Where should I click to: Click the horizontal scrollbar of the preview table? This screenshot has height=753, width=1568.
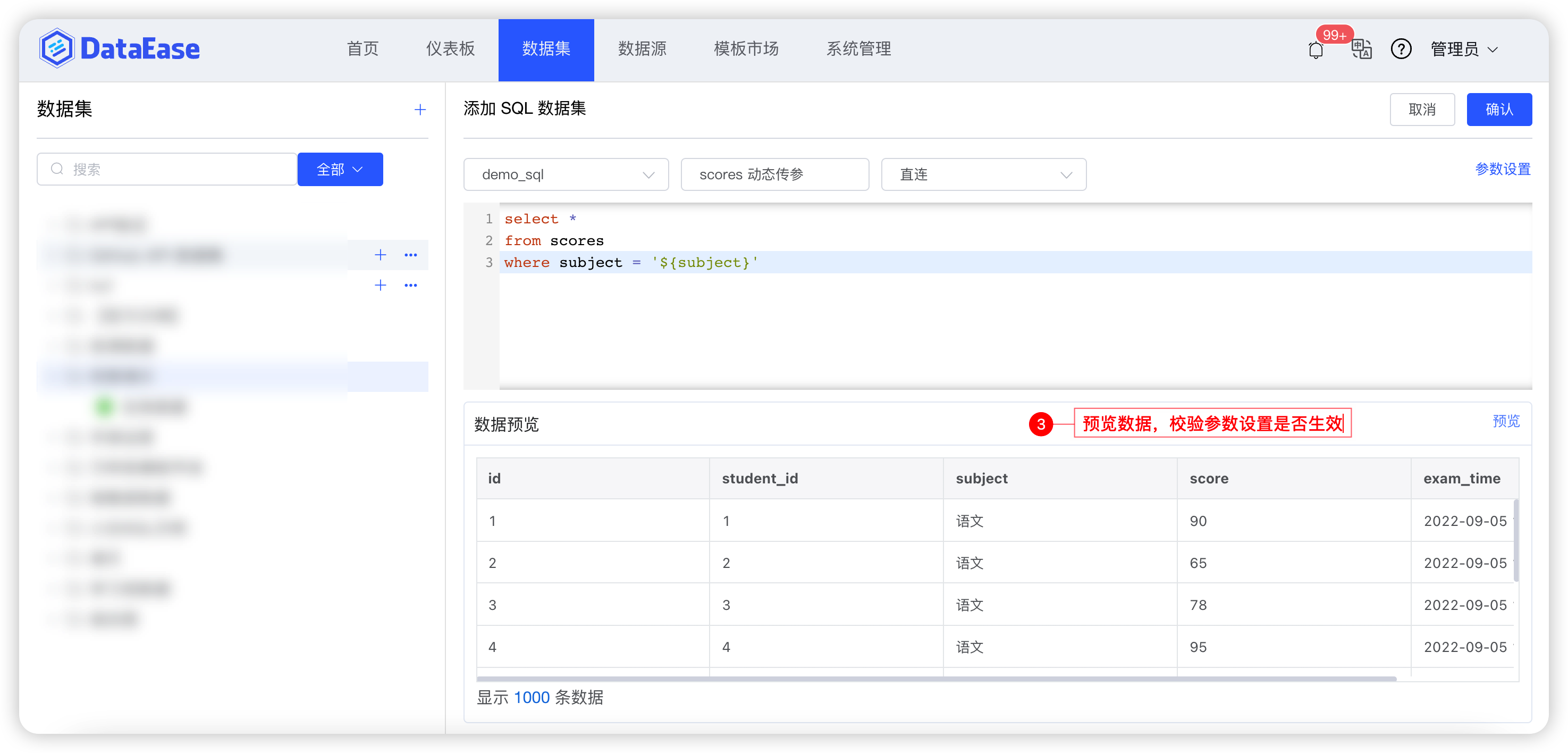(x=936, y=679)
